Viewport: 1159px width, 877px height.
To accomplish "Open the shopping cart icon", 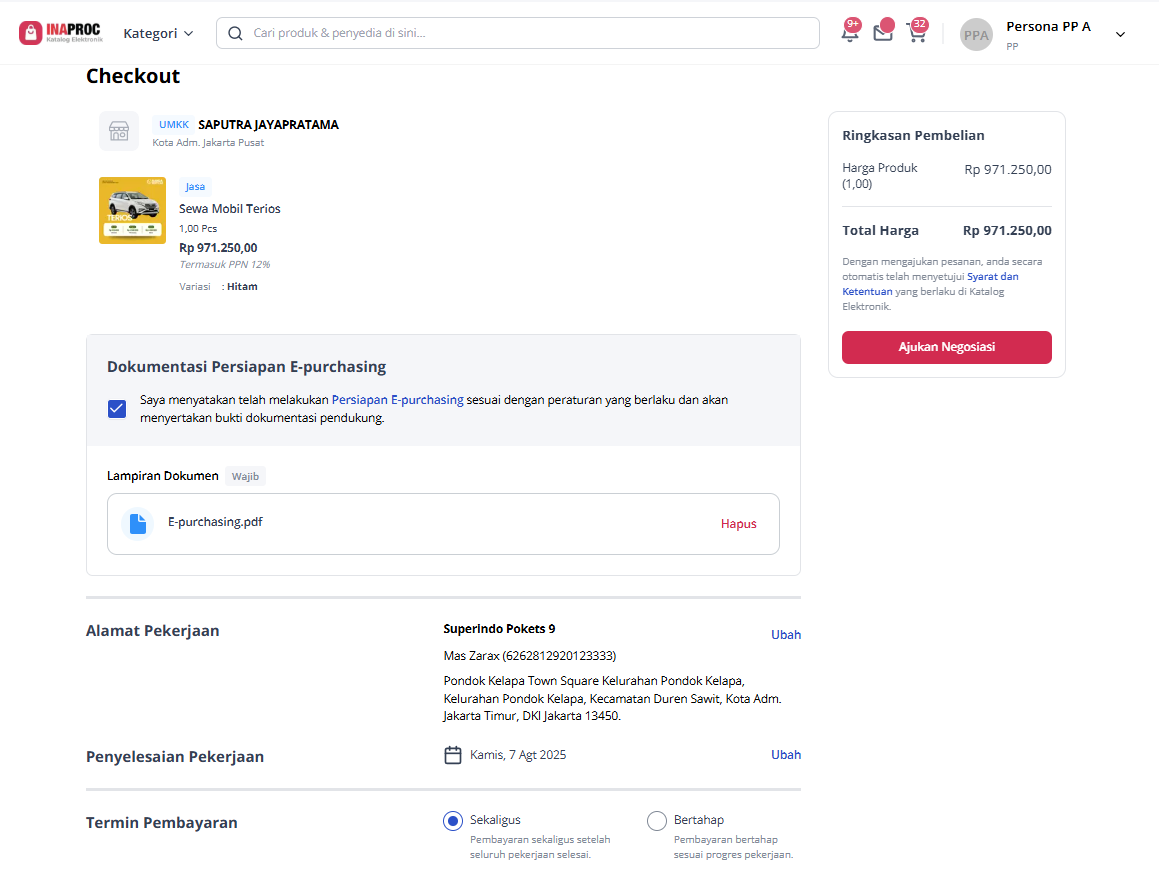I will pyautogui.click(x=917, y=32).
